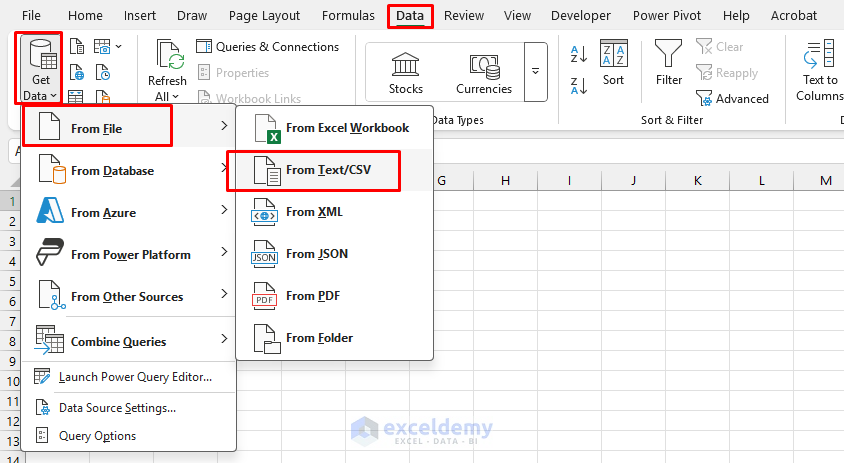Screen dimensions: 844x463
Task: Switch to the Page Layout tab
Action: pos(264,16)
